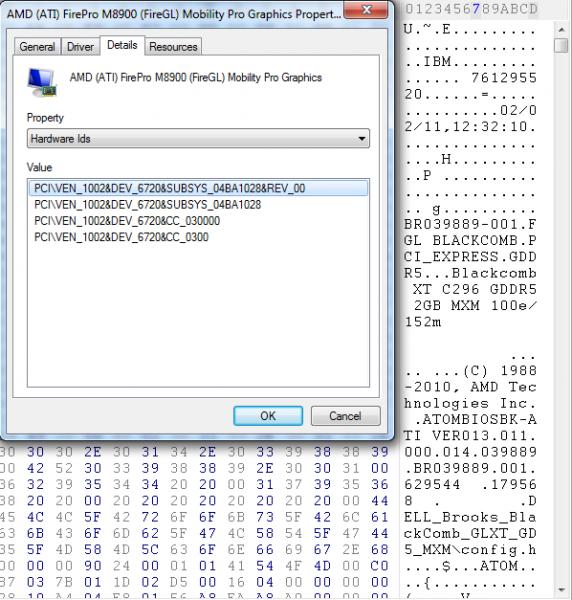572x600 pixels.
Task: Select the Details tab
Action: tap(122, 45)
